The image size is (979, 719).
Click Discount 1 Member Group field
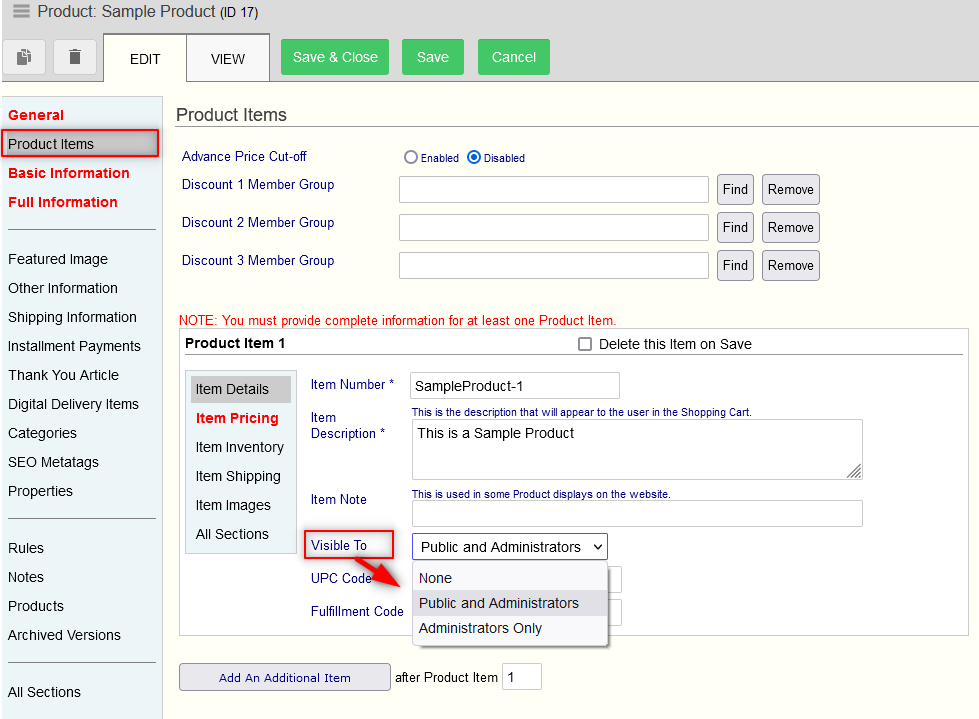point(554,190)
